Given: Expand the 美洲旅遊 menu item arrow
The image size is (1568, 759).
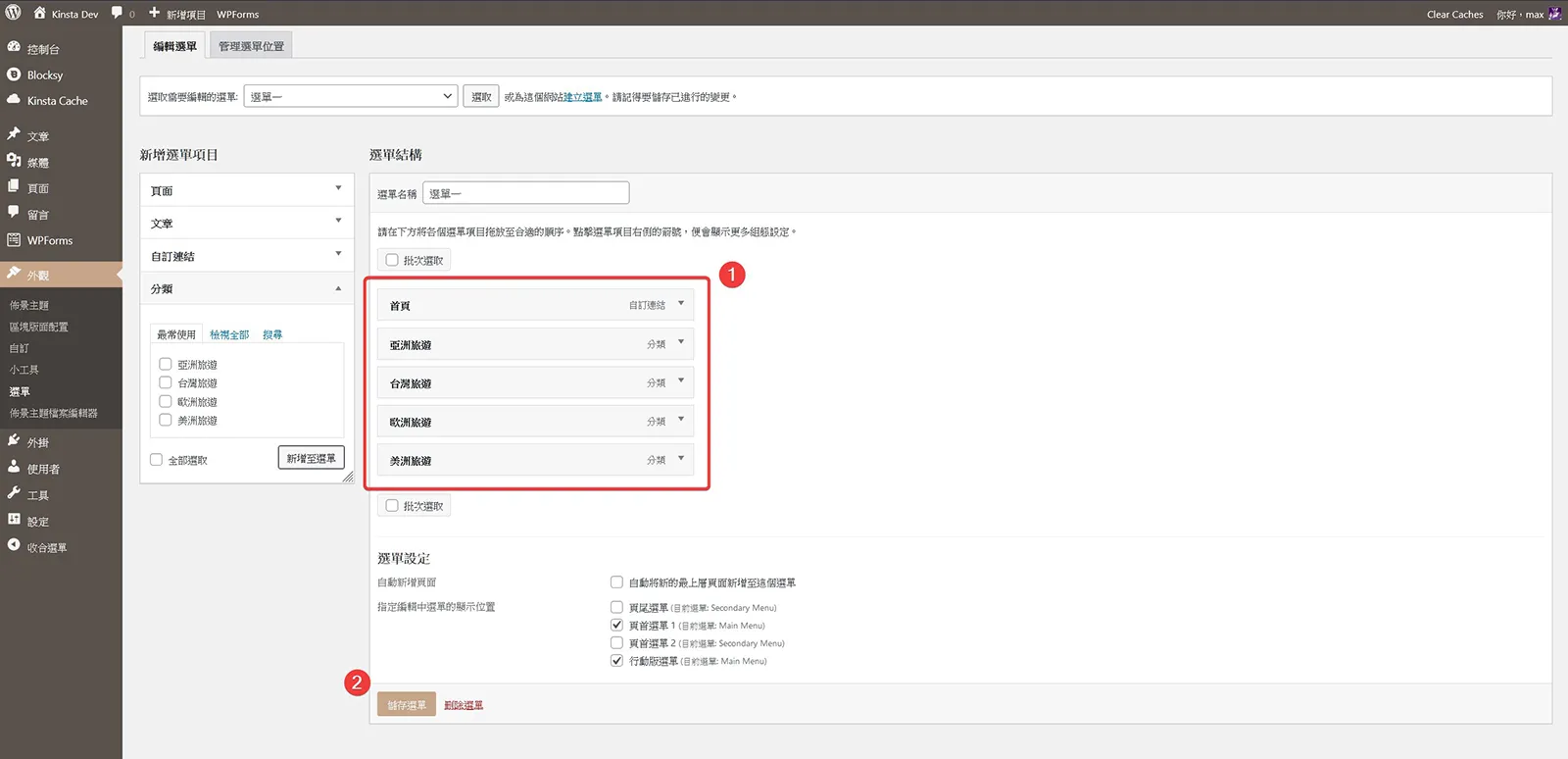Looking at the screenshot, I should point(681,458).
